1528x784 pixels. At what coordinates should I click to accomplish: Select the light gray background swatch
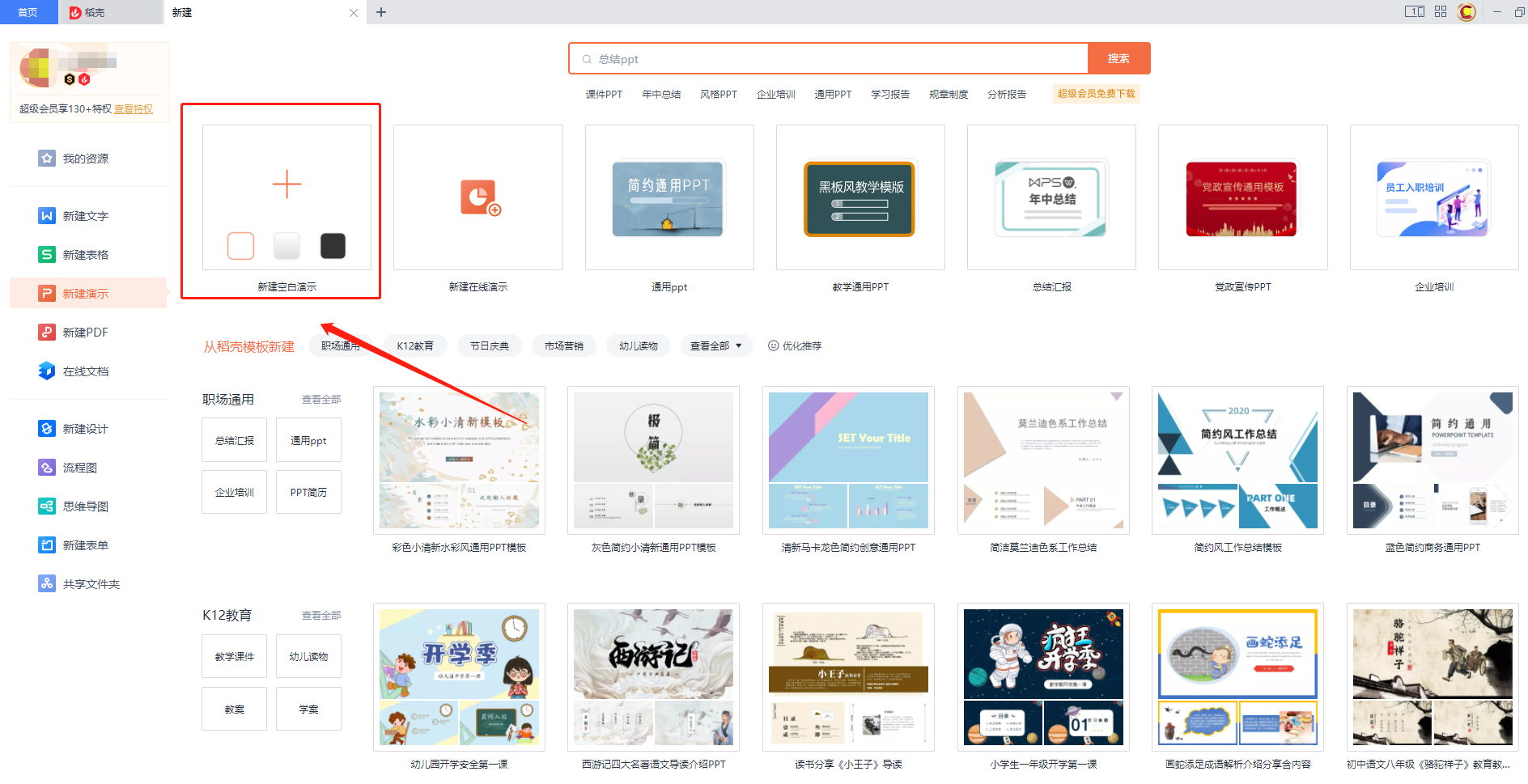click(x=286, y=246)
